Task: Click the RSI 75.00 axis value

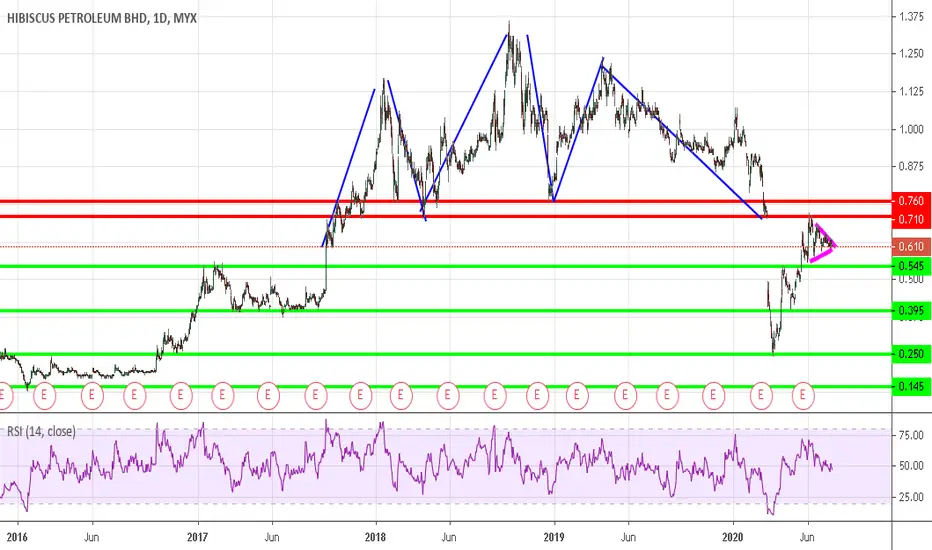Action: (911, 435)
